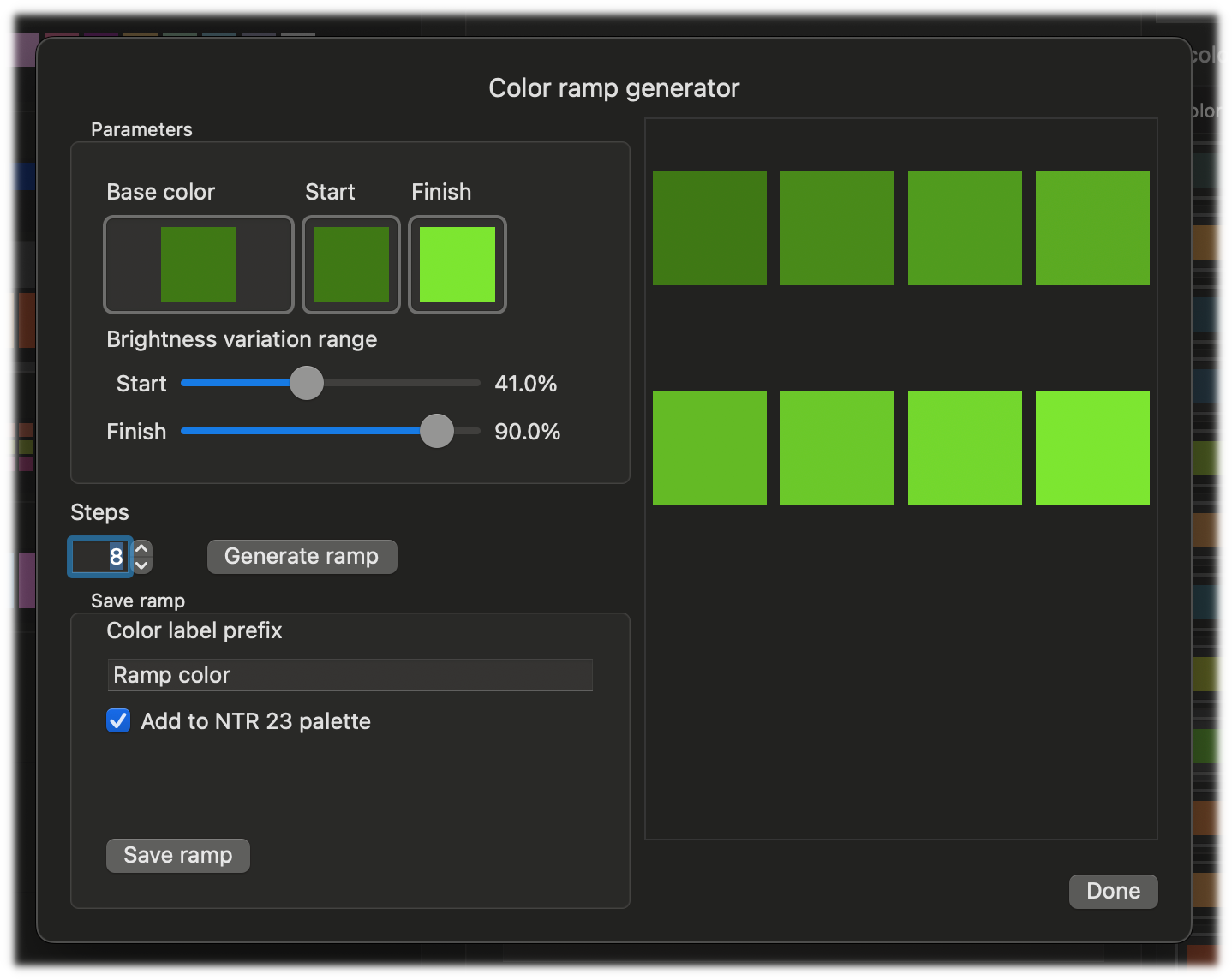Select the fourth ramp swatch in top row
Screen dimensions: 1232x980
1092,228
